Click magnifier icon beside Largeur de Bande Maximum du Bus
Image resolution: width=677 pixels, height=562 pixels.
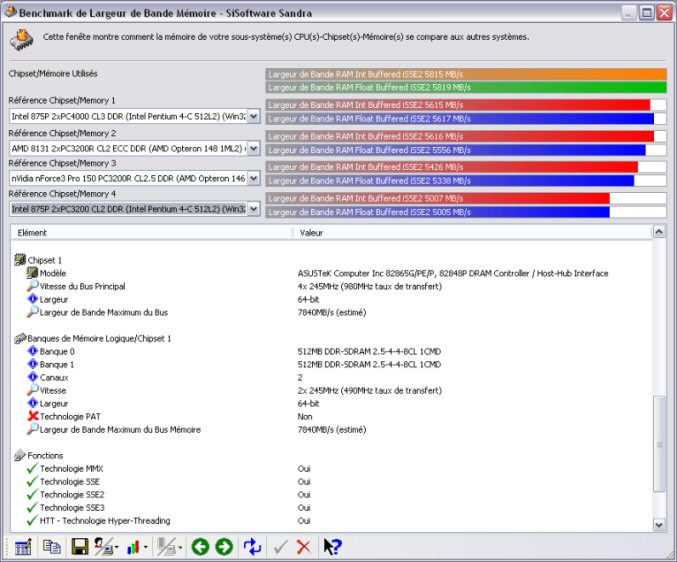[32, 312]
